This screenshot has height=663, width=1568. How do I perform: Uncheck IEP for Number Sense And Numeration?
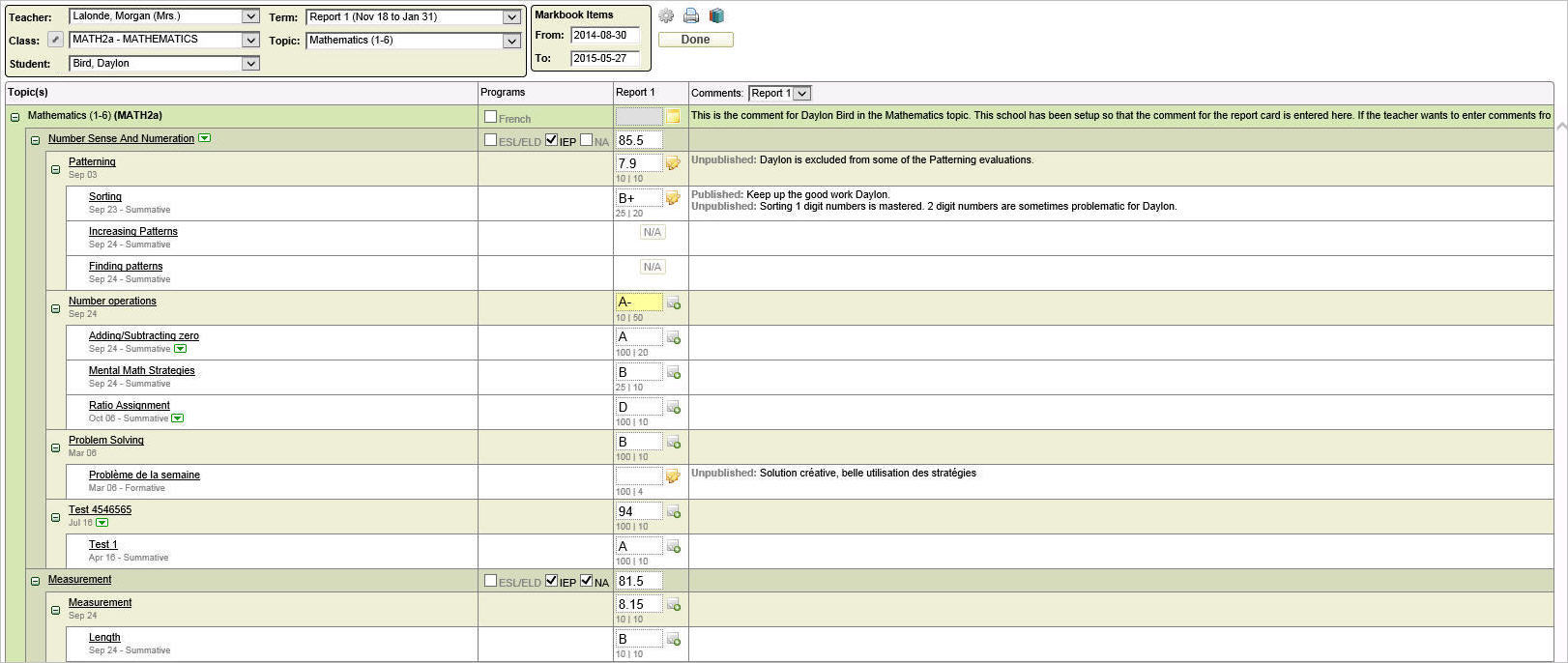coord(551,140)
